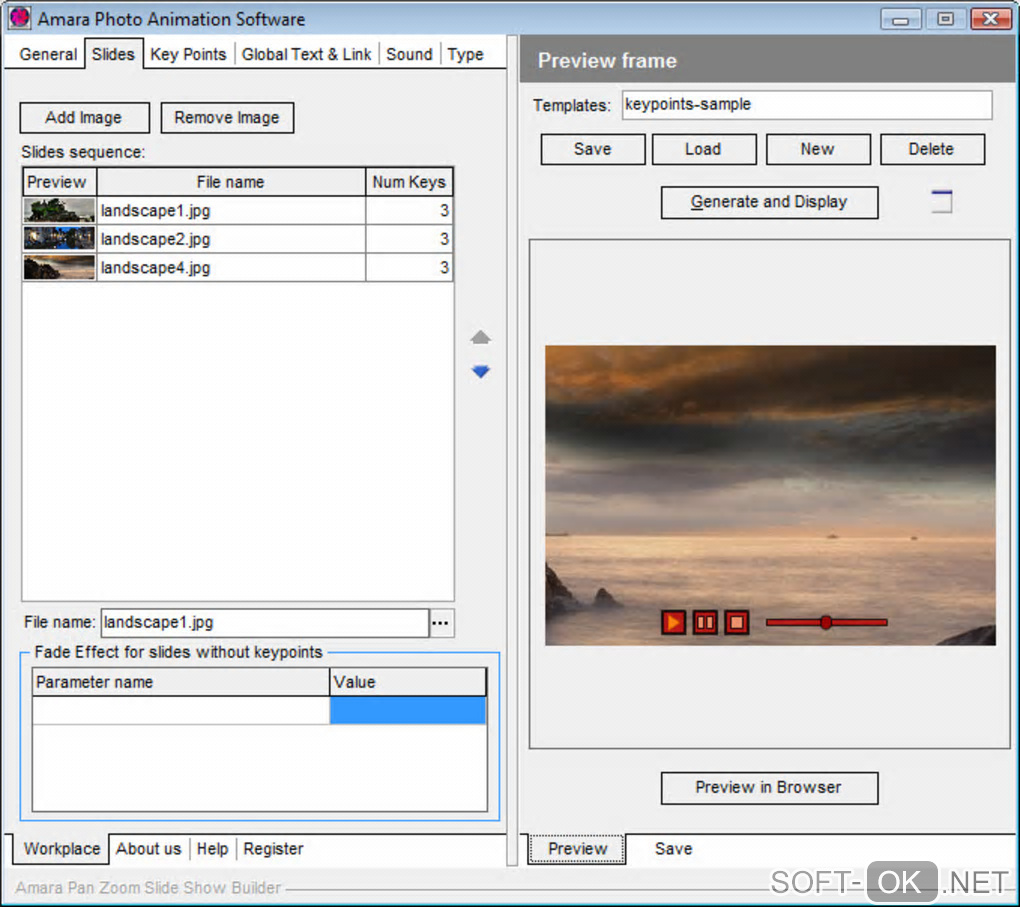Maximize the Amara window
Image resolution: width=1020 pixels, height=907 pixels.
pos(945,19)
